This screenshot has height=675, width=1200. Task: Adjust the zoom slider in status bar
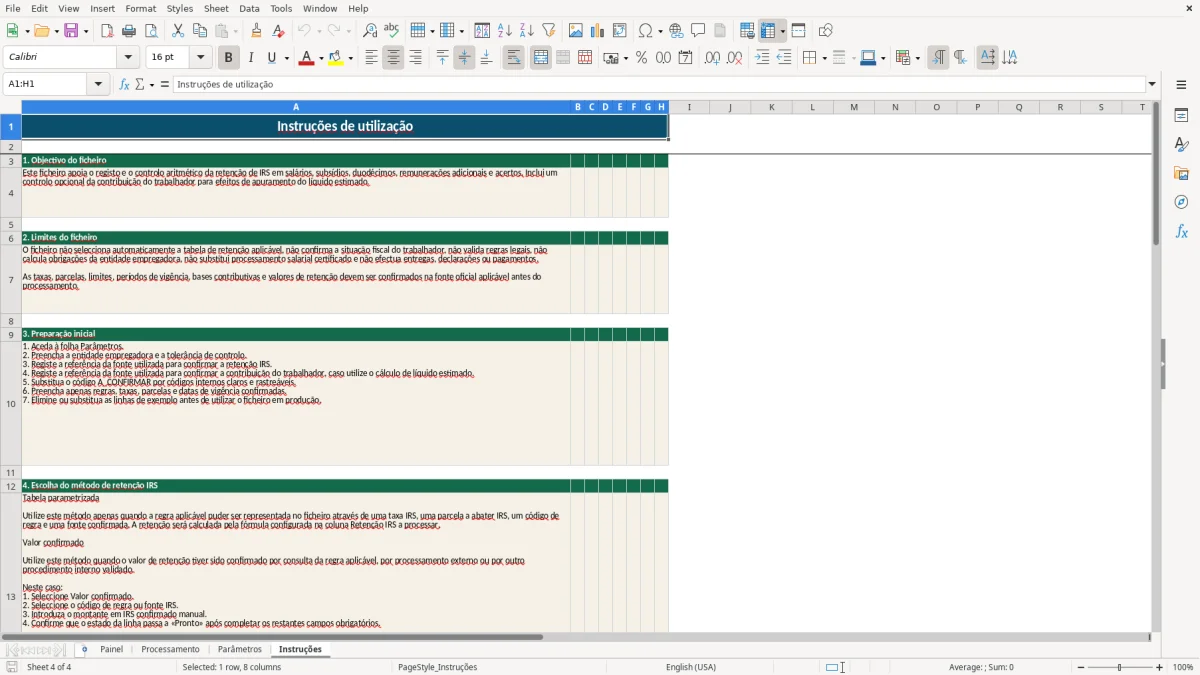(1119, 667)
